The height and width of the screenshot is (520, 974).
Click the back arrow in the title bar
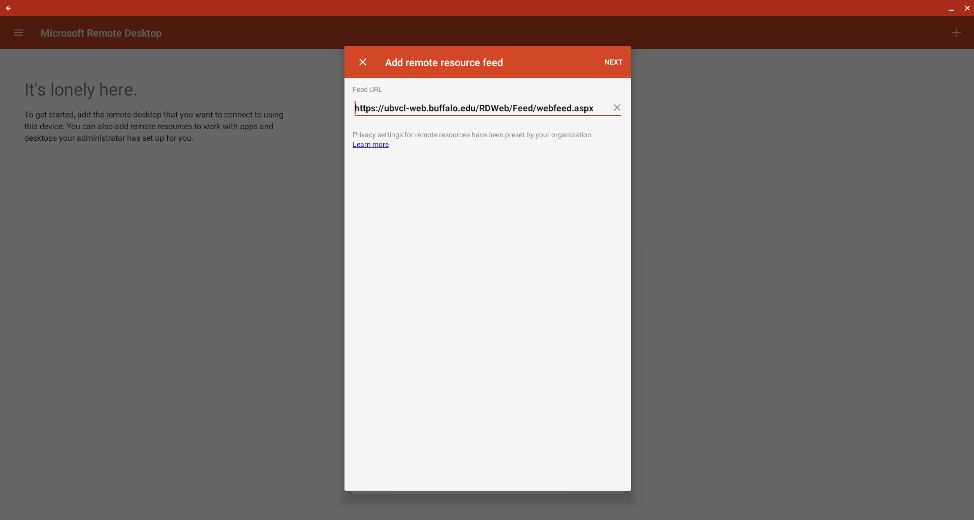[x=8, y=8]
